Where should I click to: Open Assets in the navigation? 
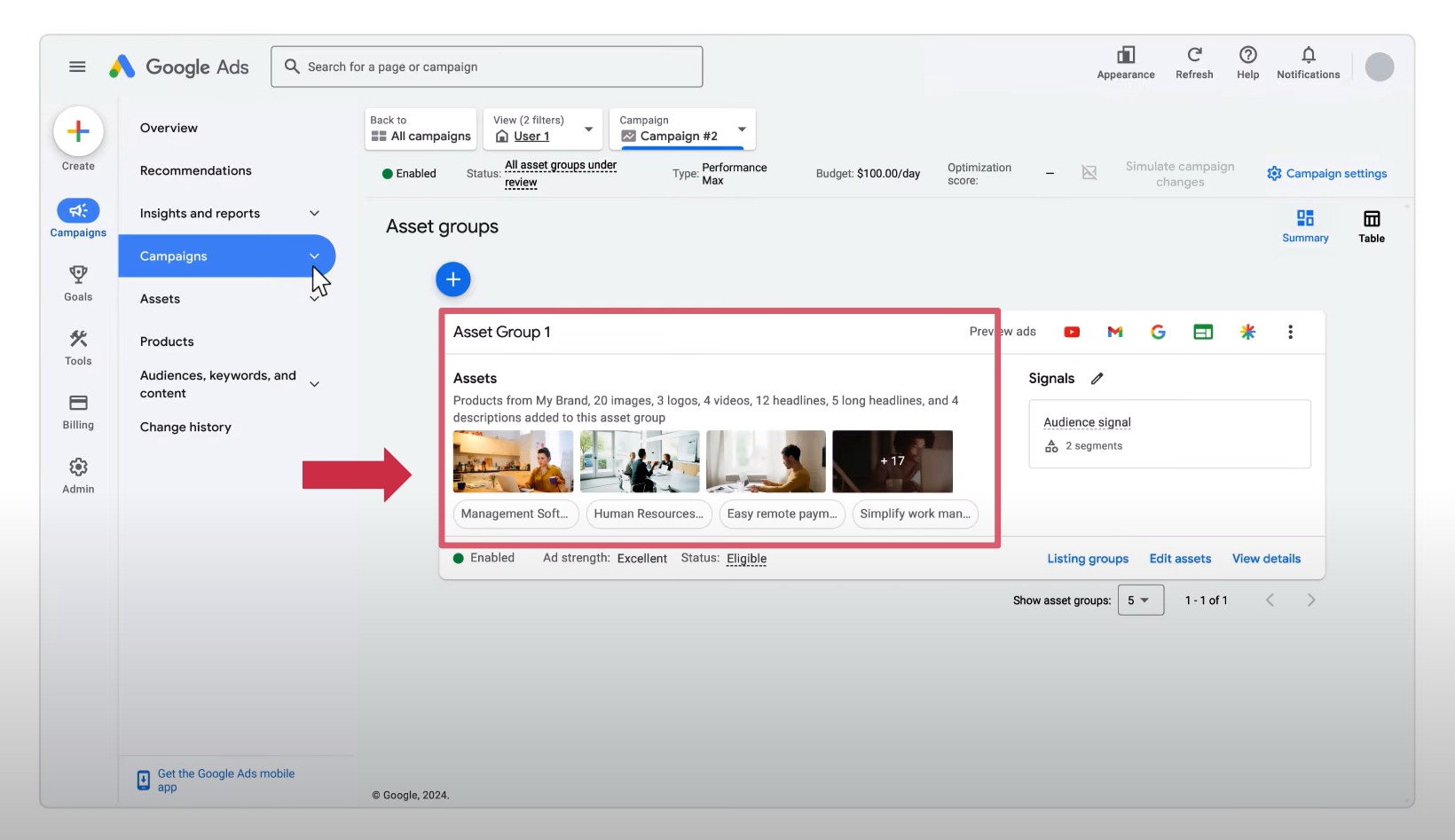160,299
